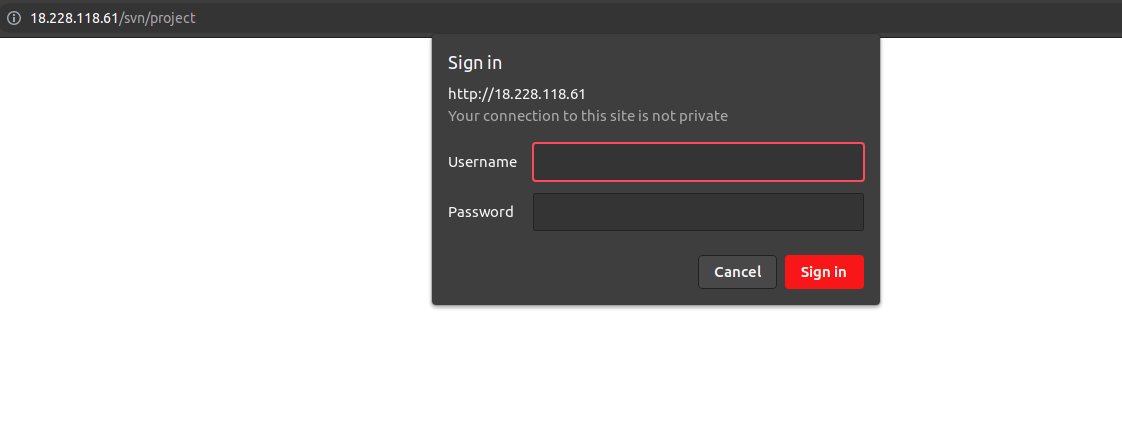The image size is (1122, 428).
Task: Focus the Password input field
Action: 698,212
